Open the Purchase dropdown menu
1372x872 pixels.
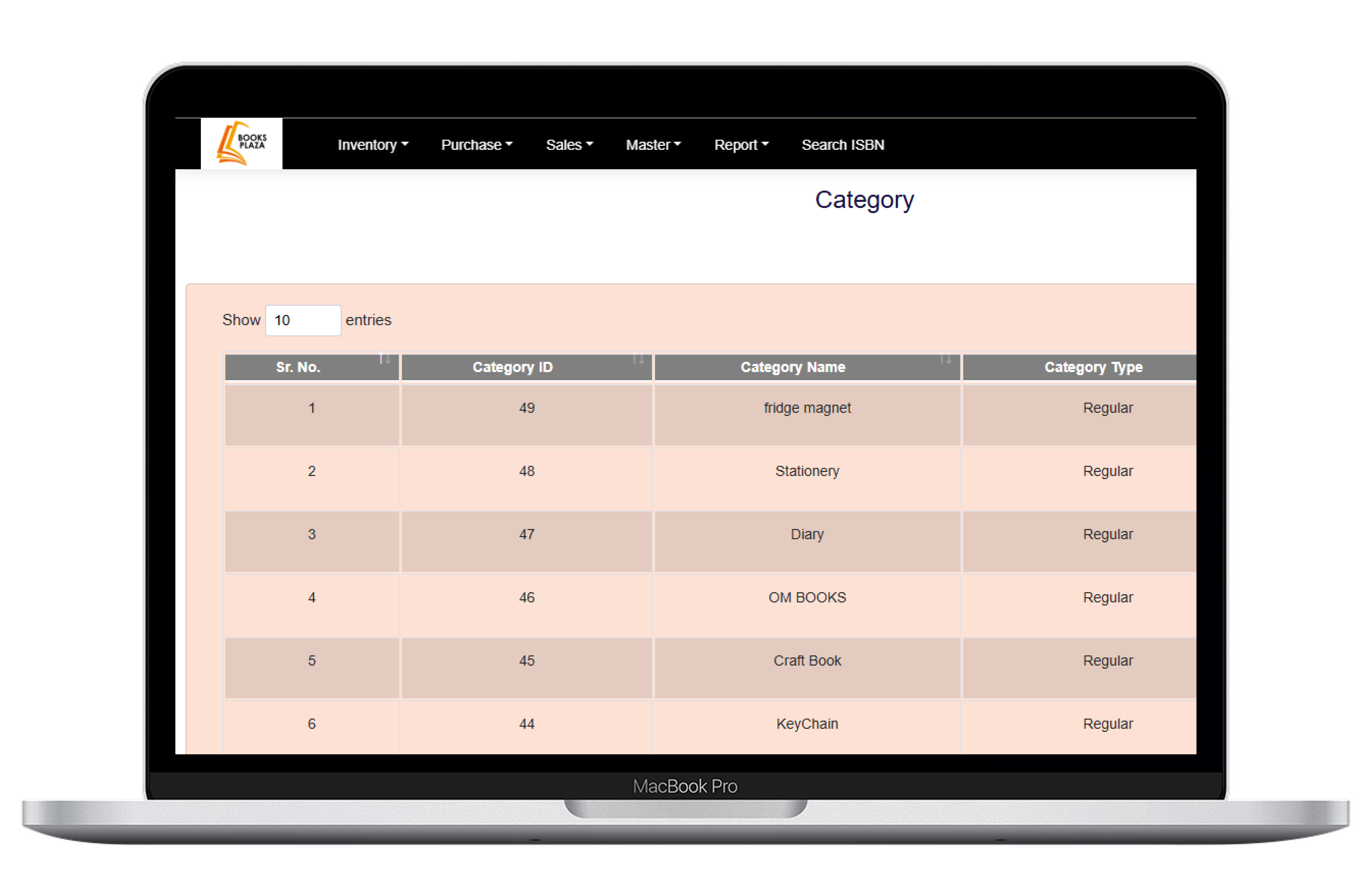pos(477,145)
